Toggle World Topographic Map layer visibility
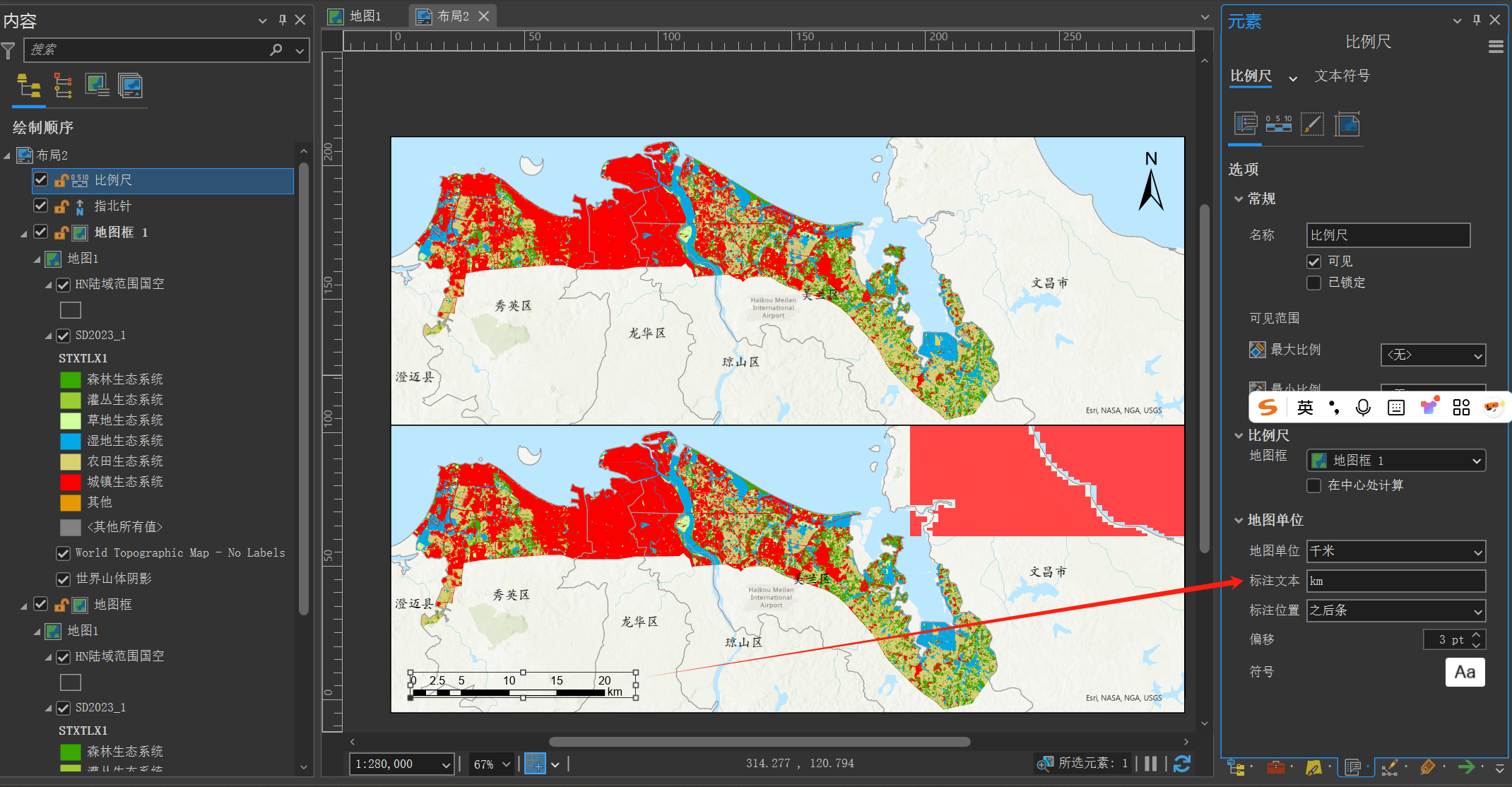1512x787 pixels. click(x=64, y=553)
